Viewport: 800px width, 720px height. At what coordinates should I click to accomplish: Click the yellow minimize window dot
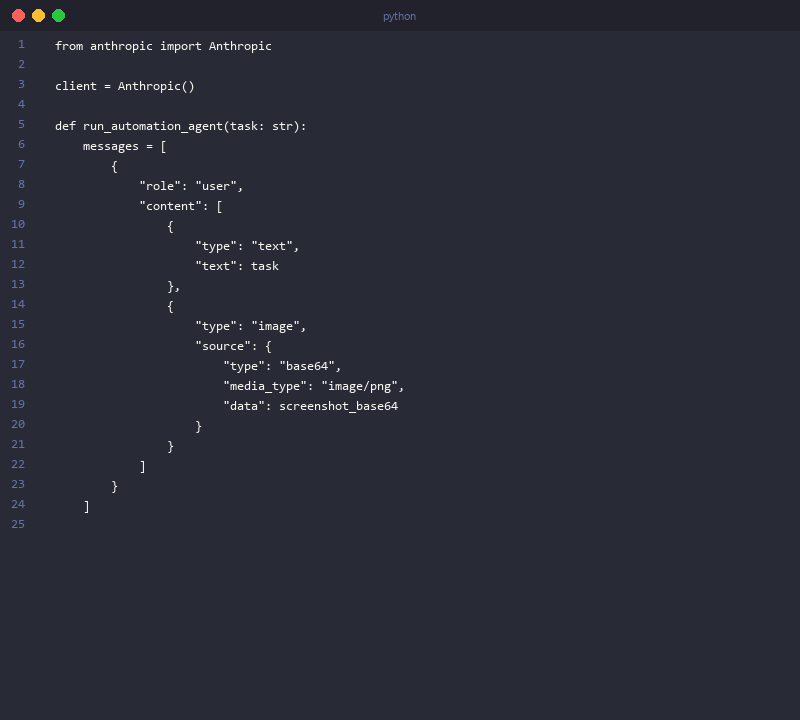[38, 16]
